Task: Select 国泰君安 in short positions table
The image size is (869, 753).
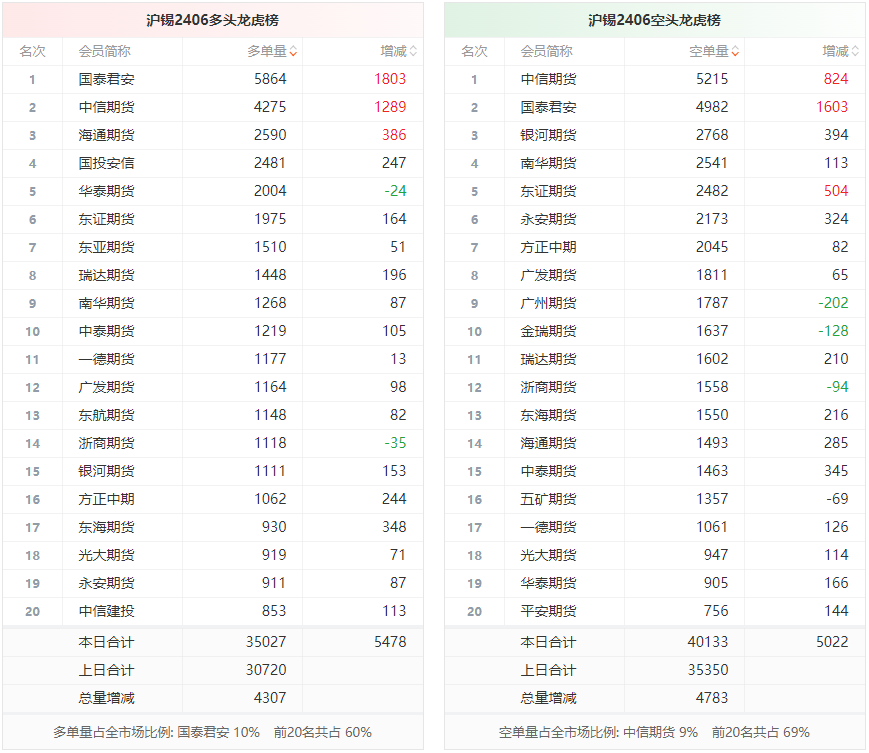Action: coord(548,107)
